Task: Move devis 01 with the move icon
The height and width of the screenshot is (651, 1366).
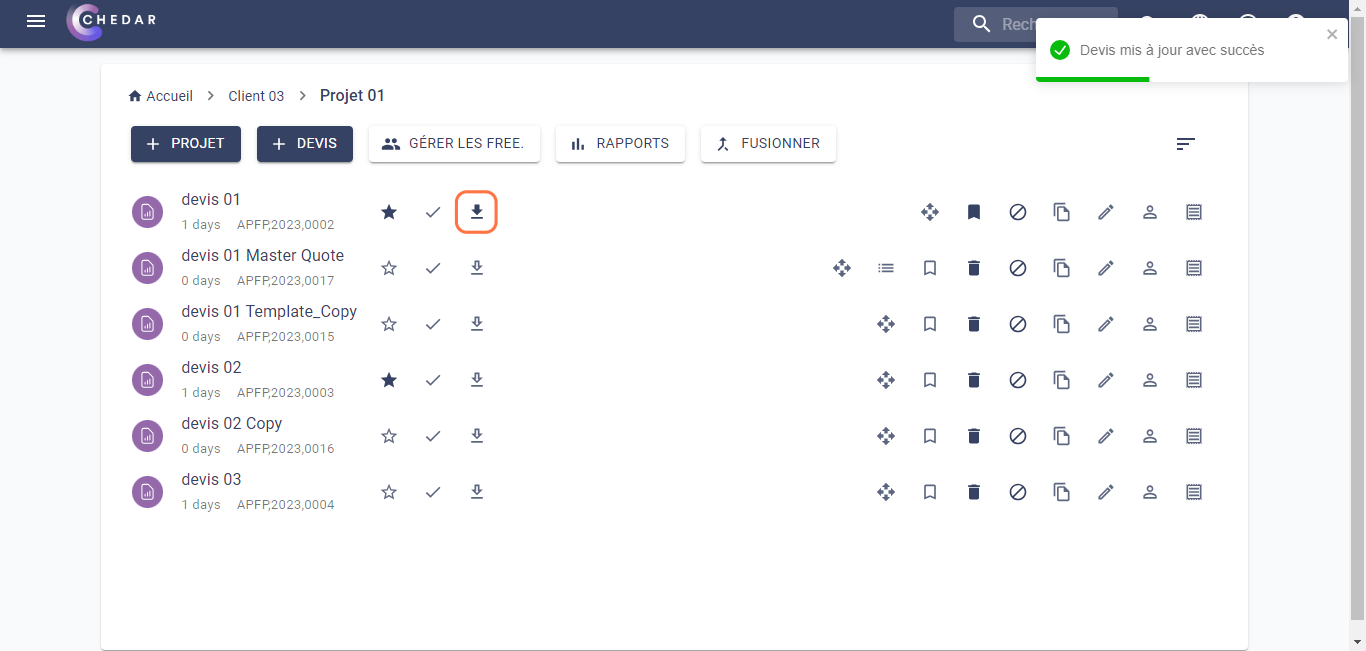Action: tap(930, 212)
